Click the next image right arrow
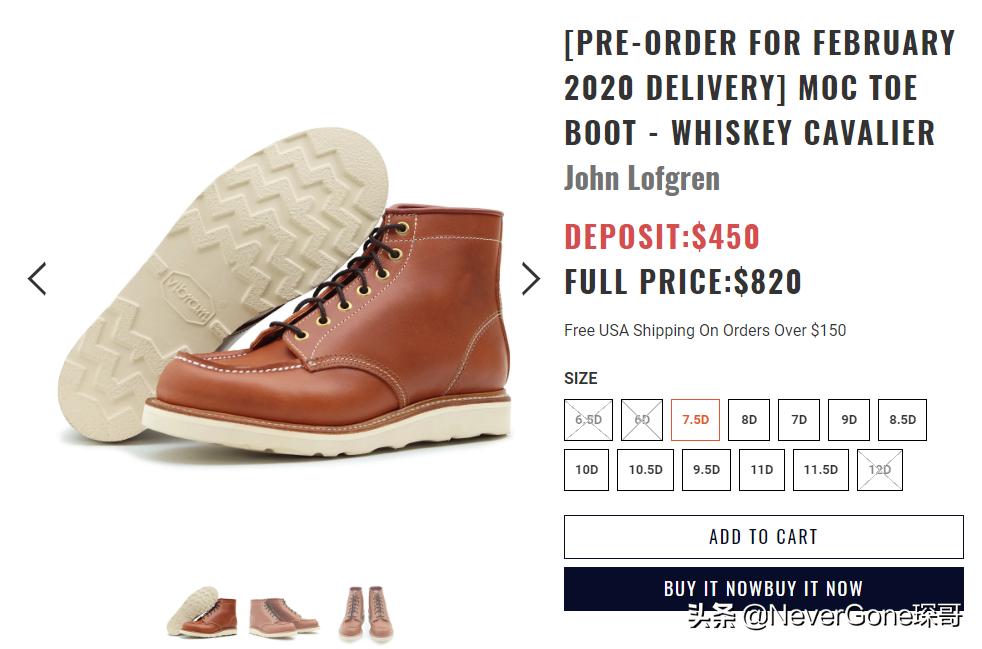This screenshot has width=982, height=649. 530,279
